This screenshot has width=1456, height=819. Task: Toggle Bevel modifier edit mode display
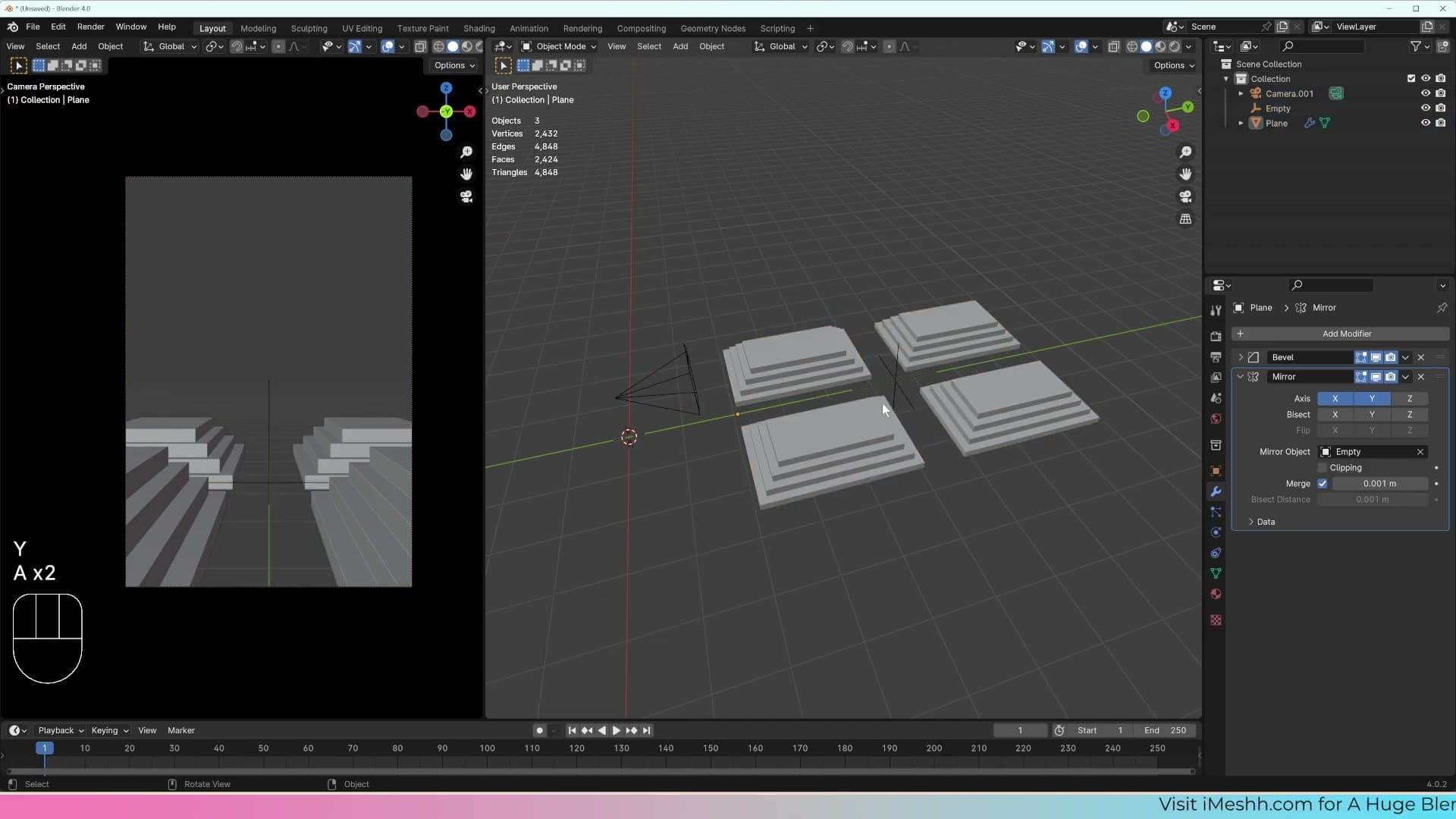point(1361,357)
